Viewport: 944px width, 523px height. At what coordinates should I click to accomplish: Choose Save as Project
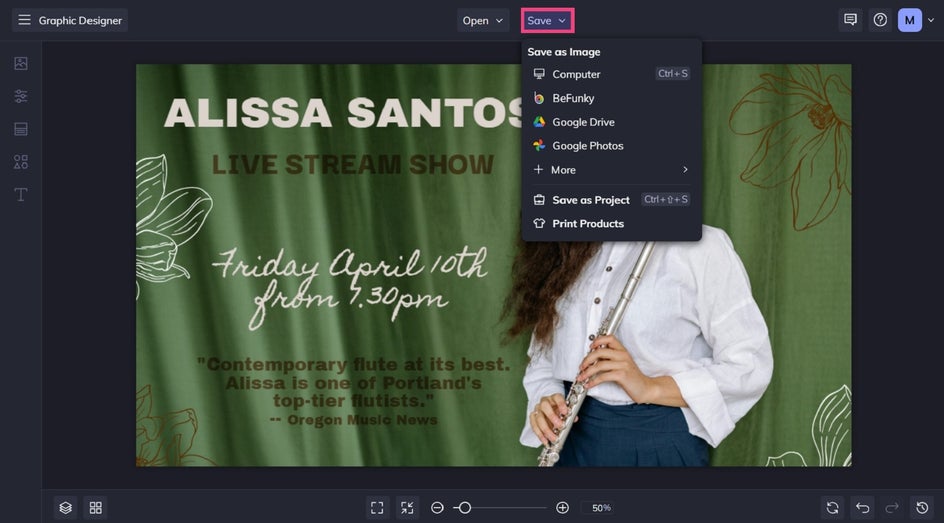tap(611, 200)
